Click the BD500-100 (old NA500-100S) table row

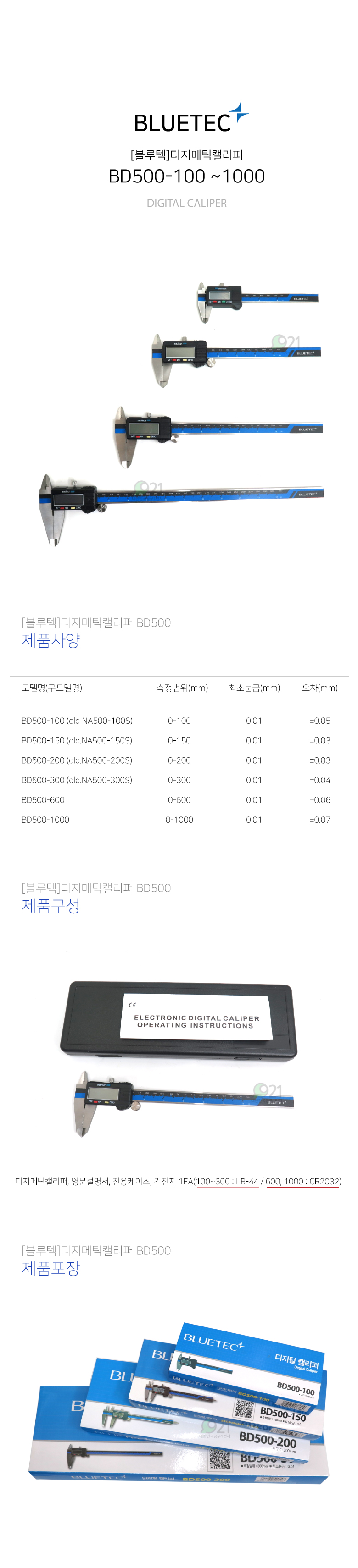pyautogui.click(x=179, y=721)
